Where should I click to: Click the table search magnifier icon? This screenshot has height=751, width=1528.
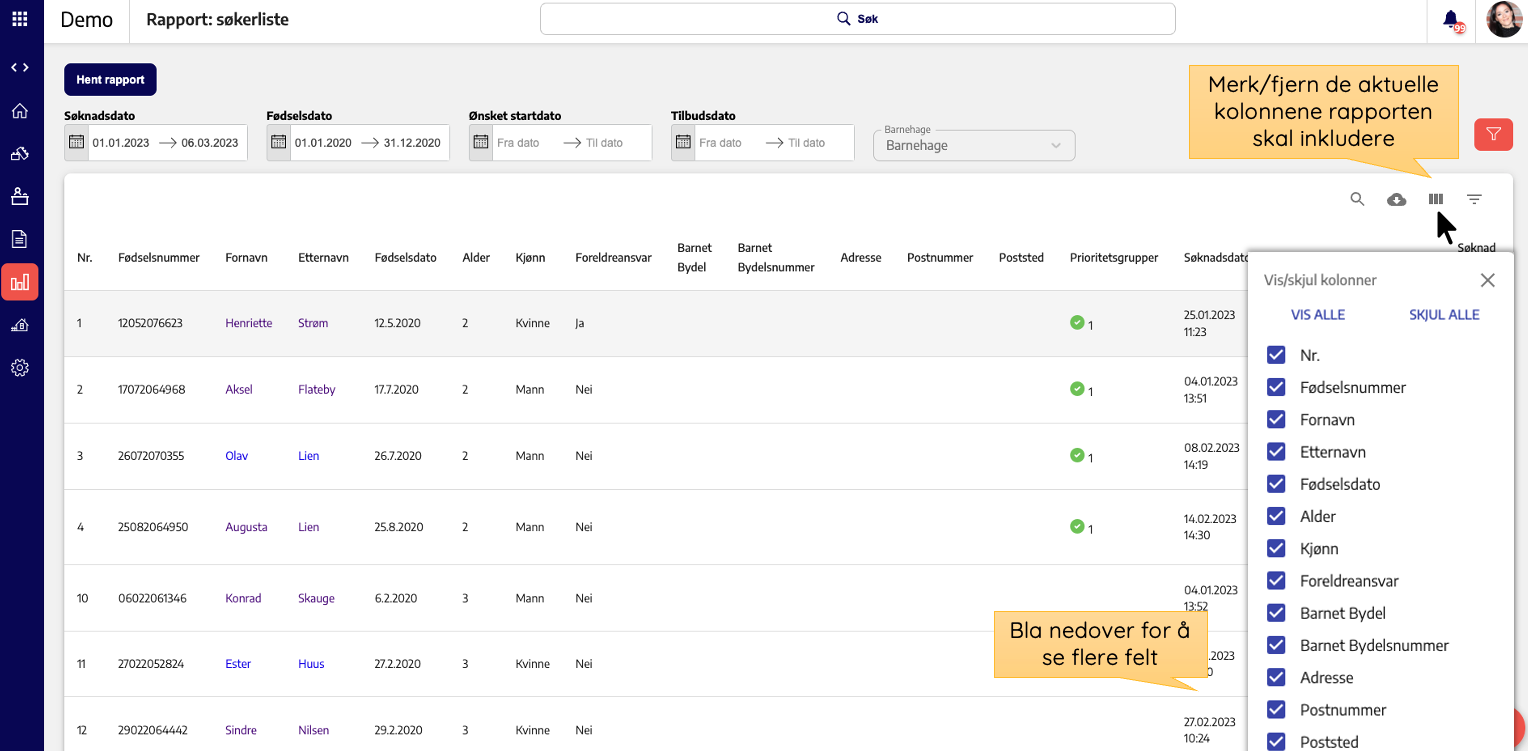1357,199
